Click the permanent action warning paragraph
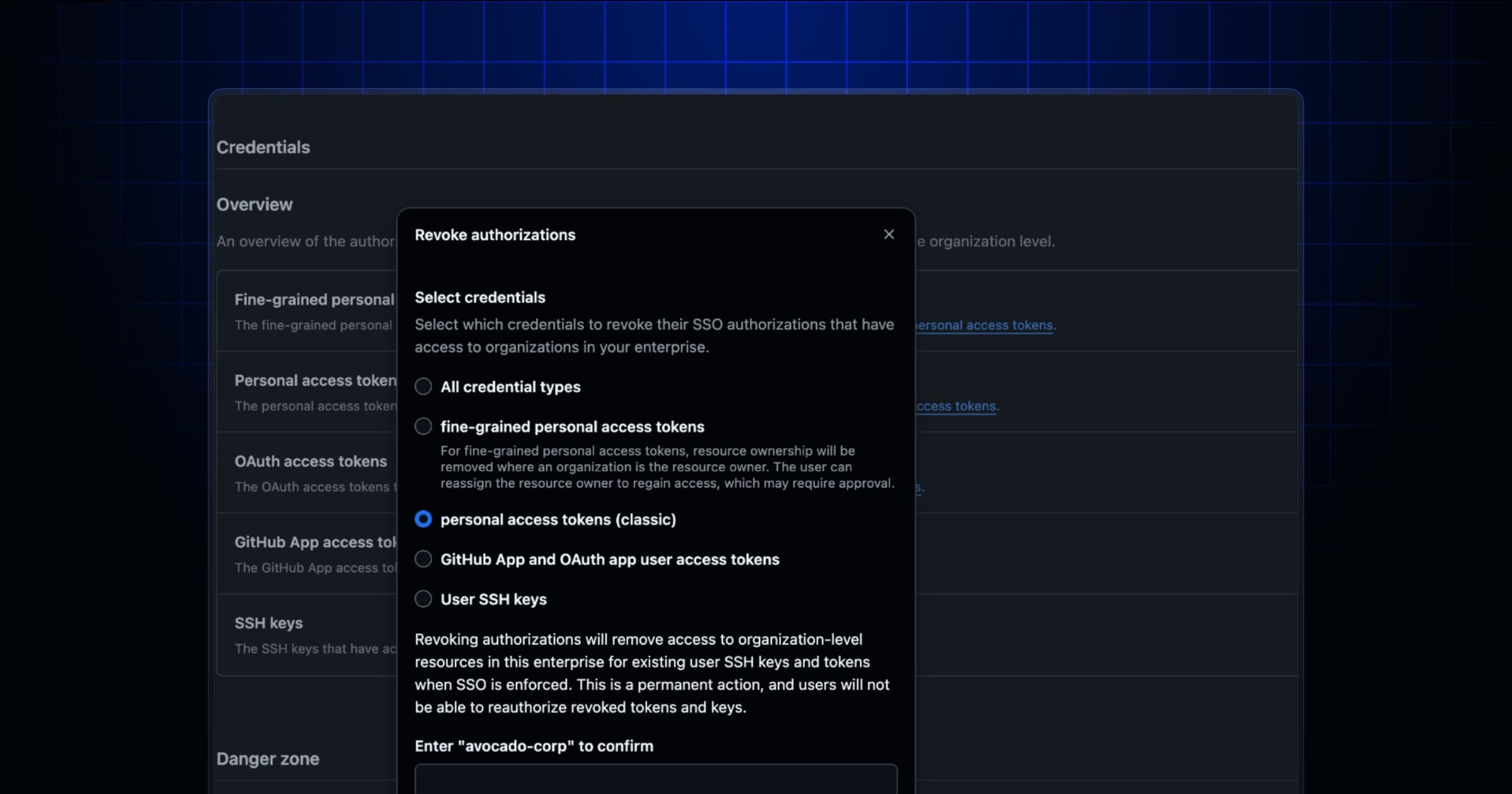The image size is (1512, 794). 652,673
